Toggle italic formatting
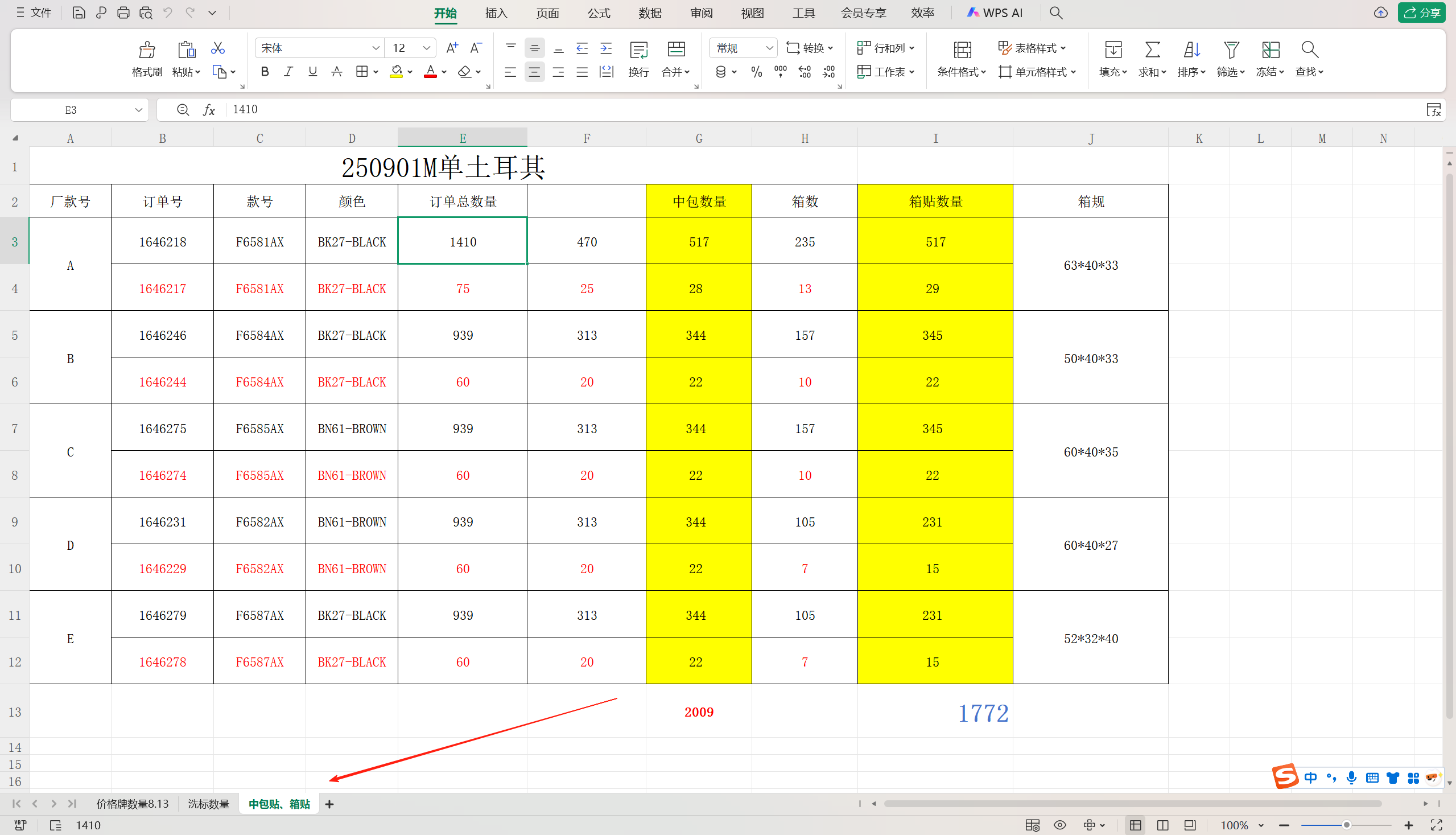This screenshot has width=1456, height=835. point(288,72)
